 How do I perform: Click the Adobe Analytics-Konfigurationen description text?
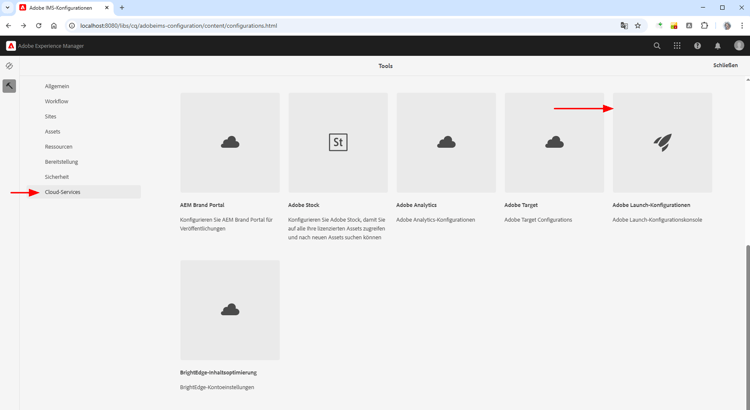coord(435,220)
